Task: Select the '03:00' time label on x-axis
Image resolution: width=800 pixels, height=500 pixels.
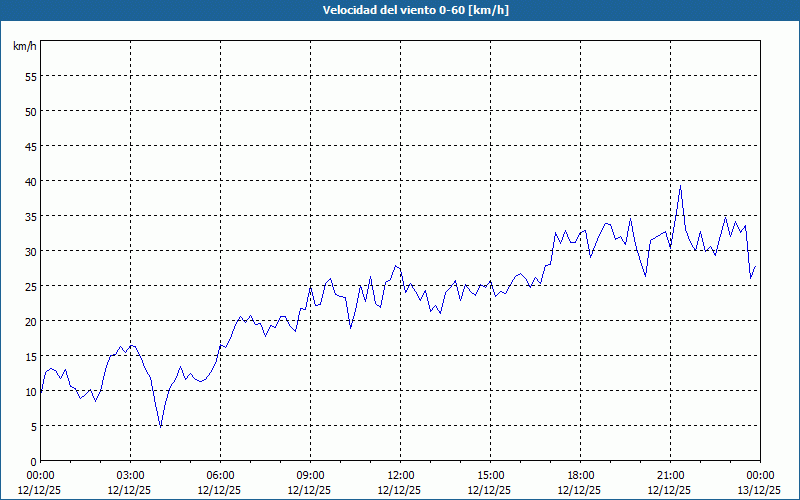Action: tap(130, 475)
